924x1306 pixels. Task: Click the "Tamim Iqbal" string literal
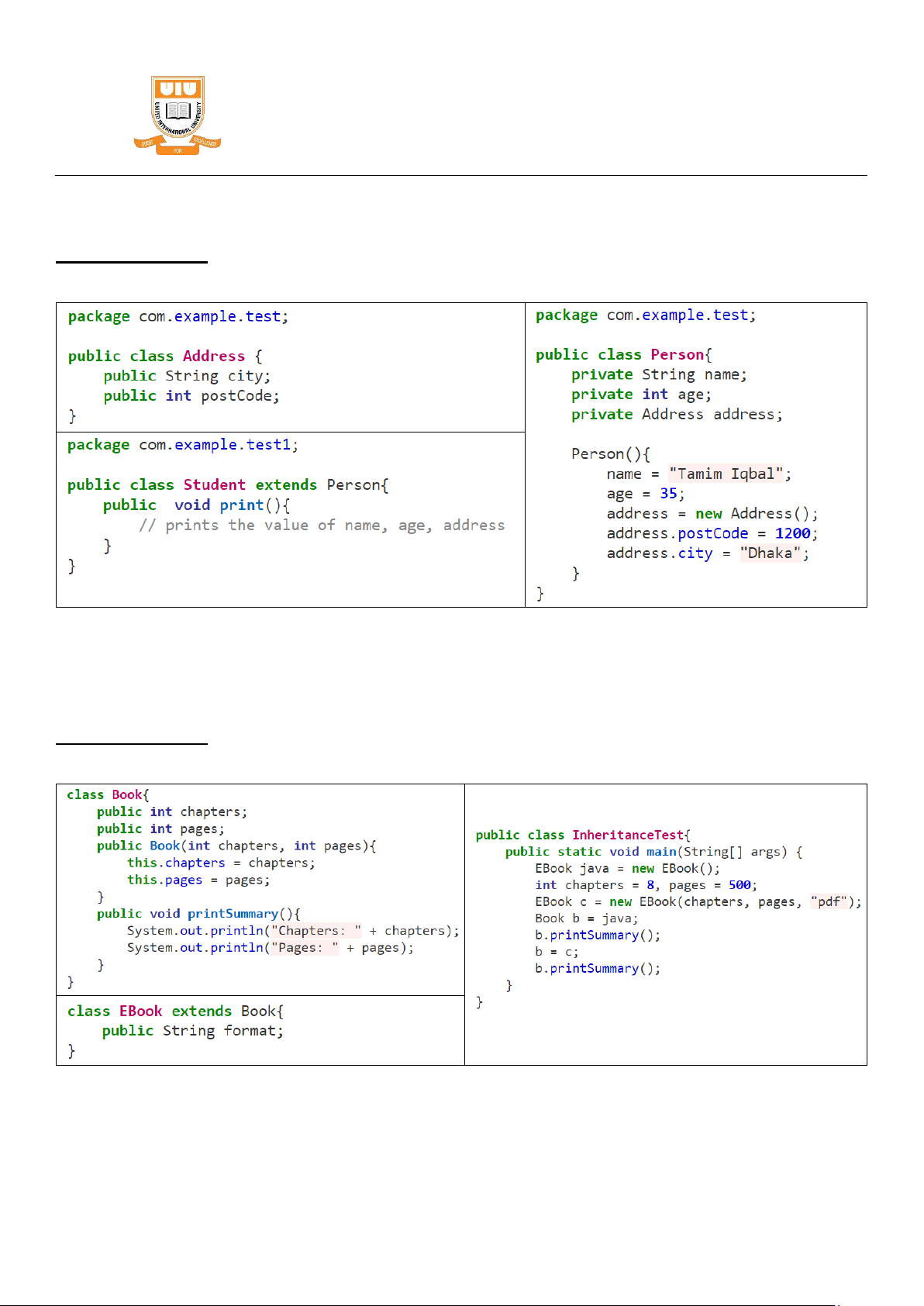(726, 474)
